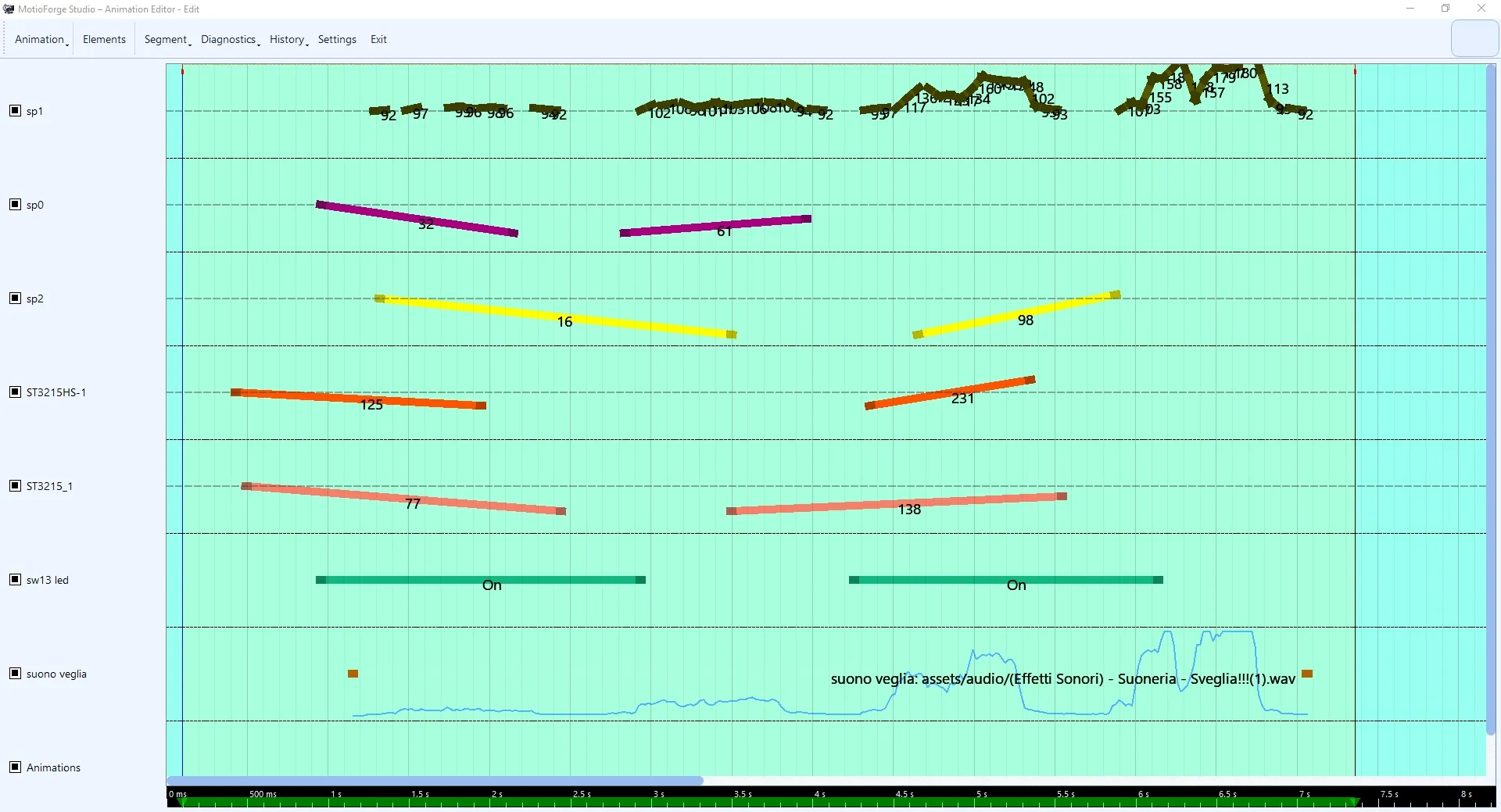Select the sp0 segment labeled 61
Image resolution: width=1501 pixels, height=812 pixels.
click(x=715, y=226)
